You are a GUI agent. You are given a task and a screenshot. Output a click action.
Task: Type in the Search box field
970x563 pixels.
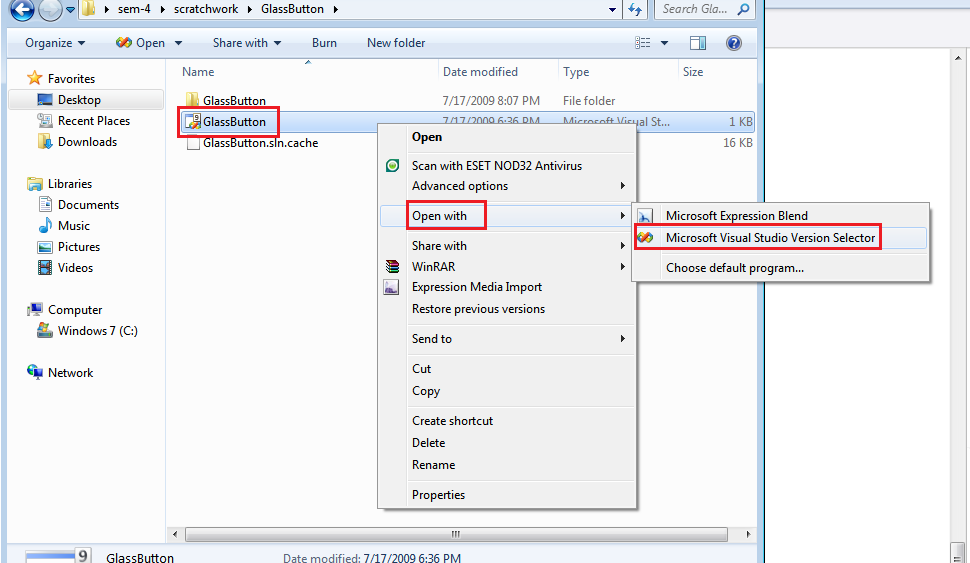click(695, 10)
